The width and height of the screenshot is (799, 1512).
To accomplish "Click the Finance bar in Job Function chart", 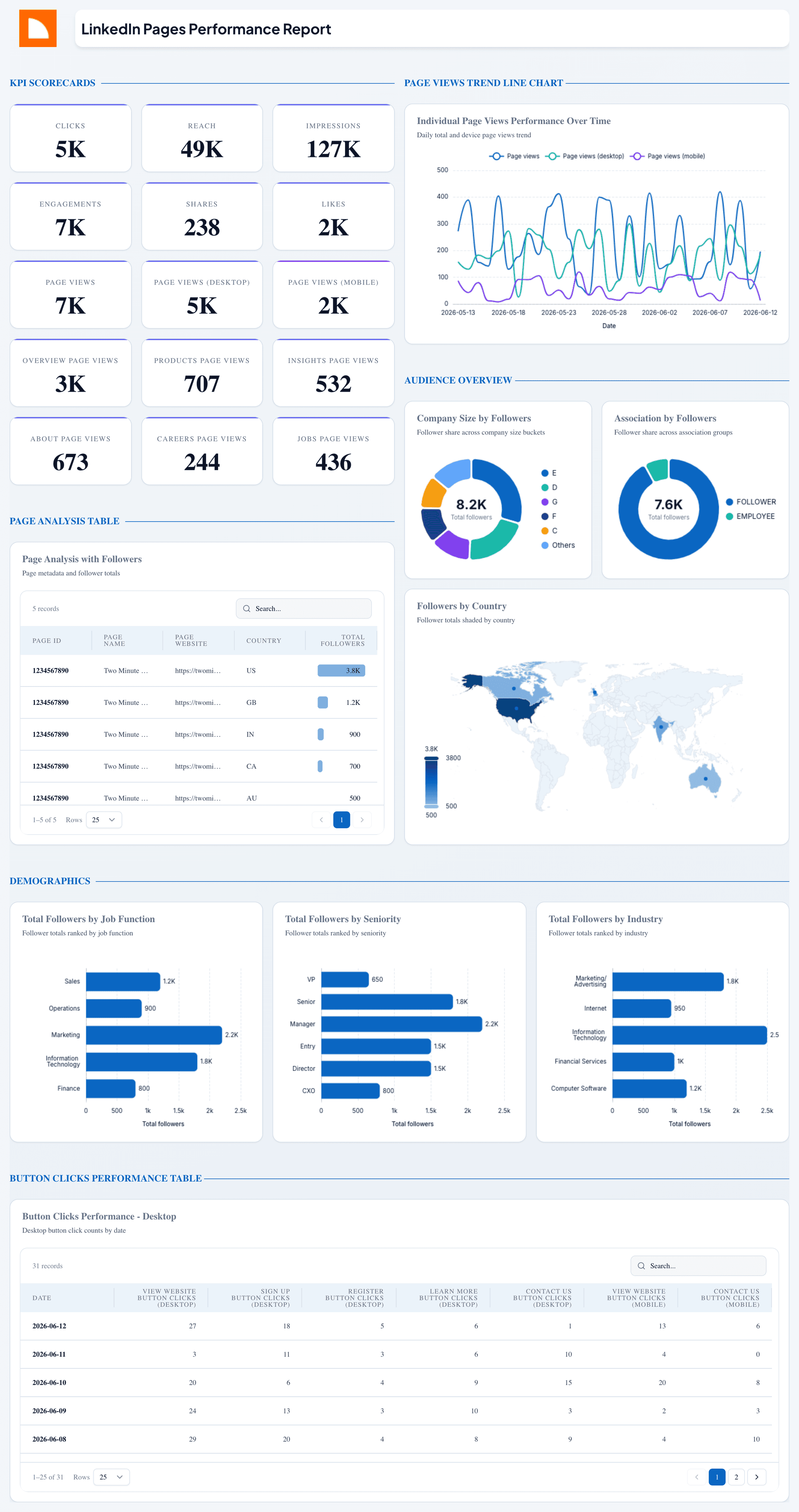I will [x=111, y=1088].
